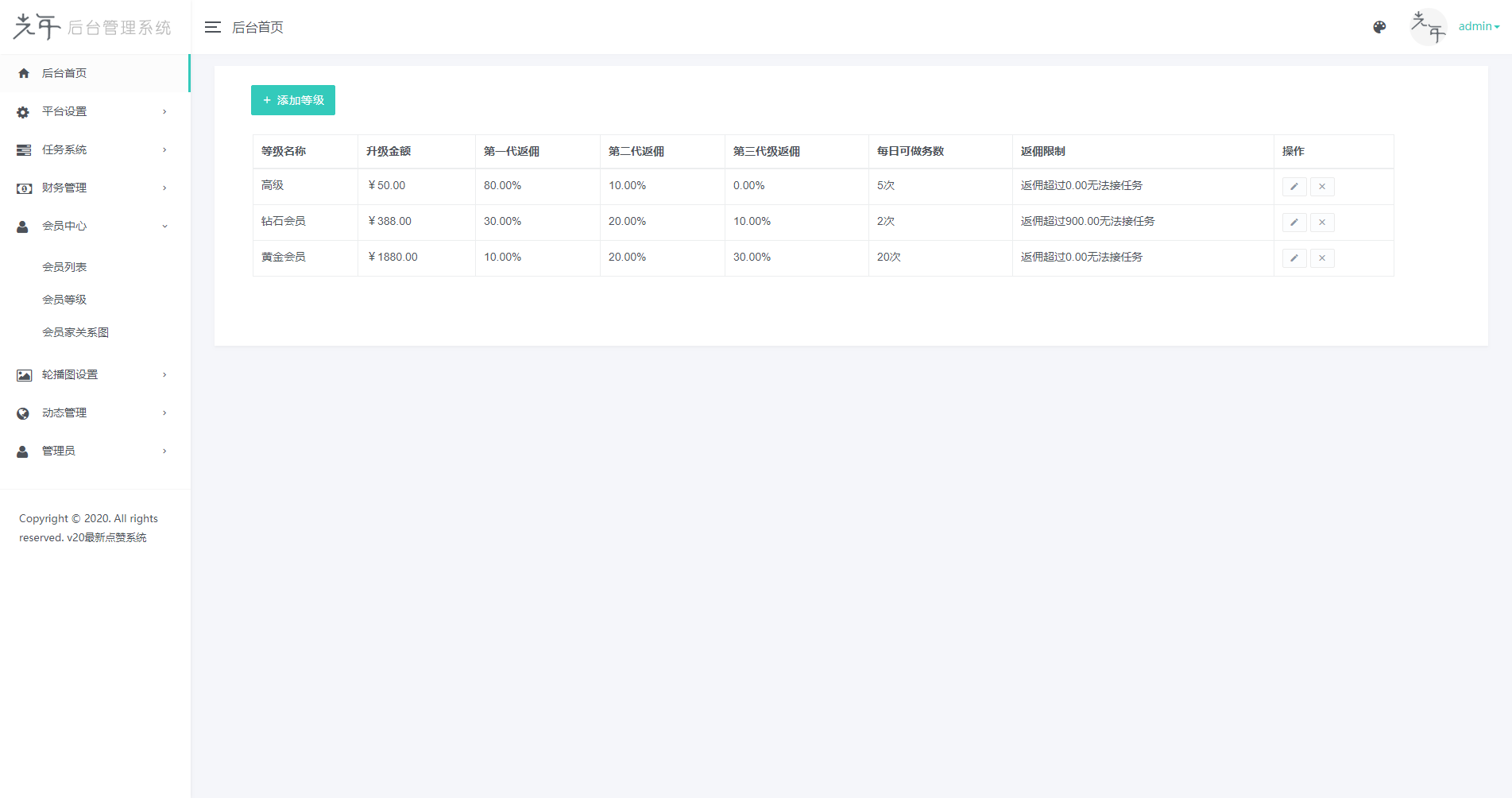This screenshot has width=1512, height=798.
Task: Click the admin avatar image
Action: click(1428, 27)
